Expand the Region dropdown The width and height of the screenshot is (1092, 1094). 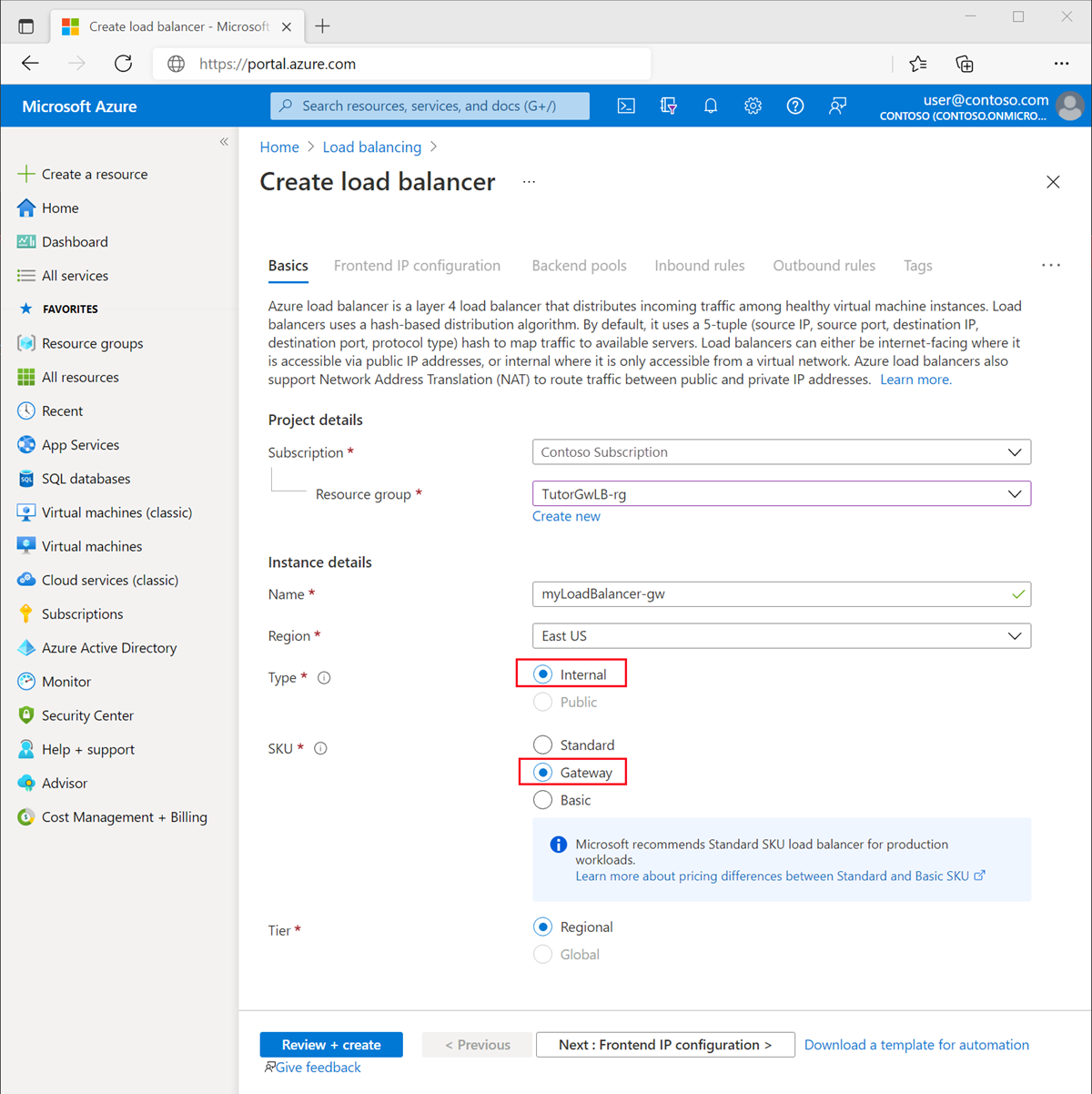(x=781, y=636)
